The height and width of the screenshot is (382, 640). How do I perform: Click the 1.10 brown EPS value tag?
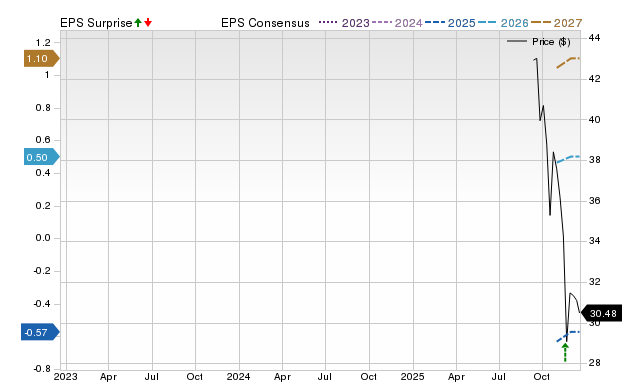pos(42,59)
